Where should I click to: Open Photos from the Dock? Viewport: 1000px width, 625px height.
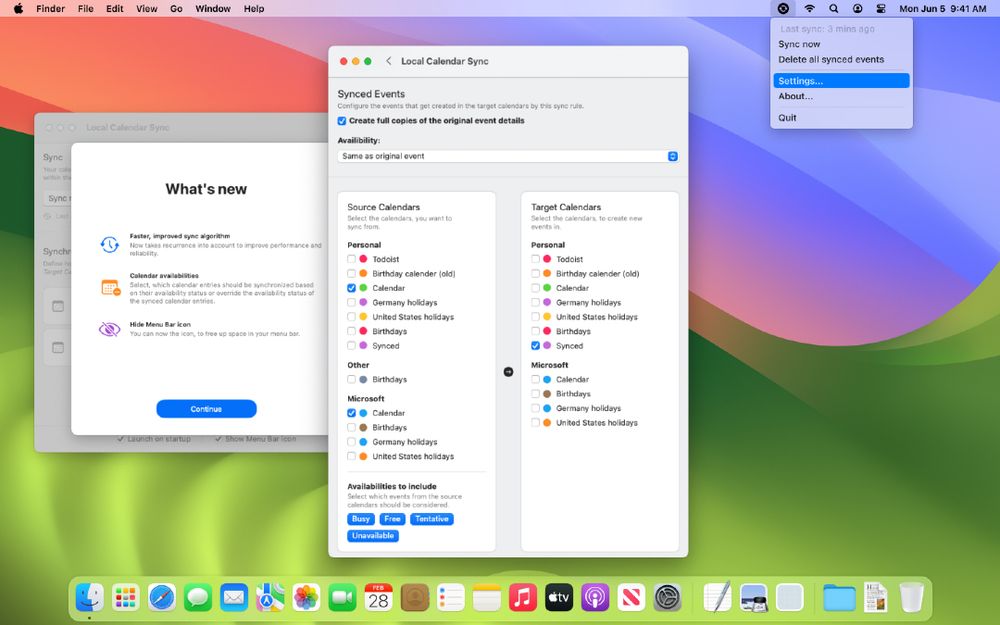[x=306, y=598]
